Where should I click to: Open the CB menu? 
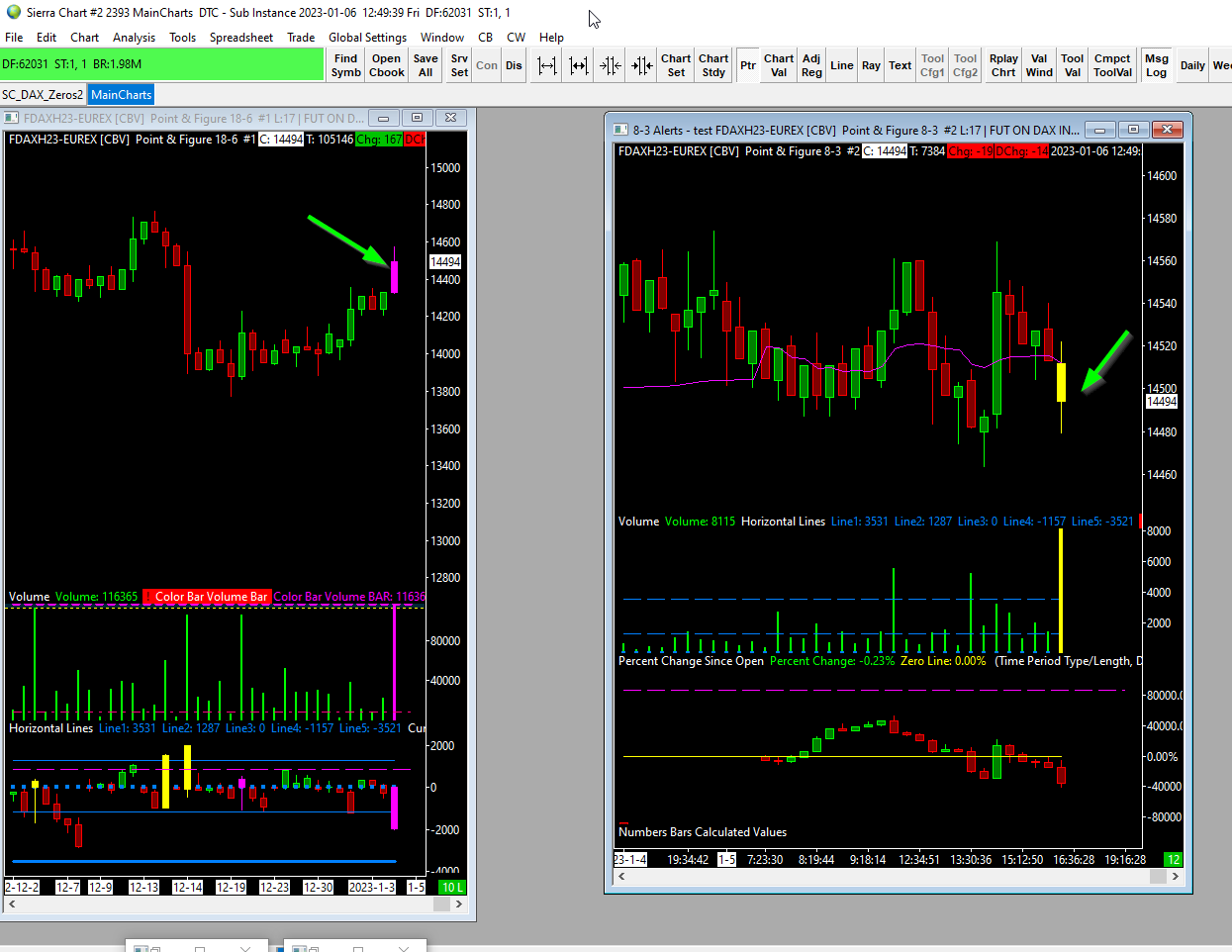pyautogui.click(x=485, y=38)
